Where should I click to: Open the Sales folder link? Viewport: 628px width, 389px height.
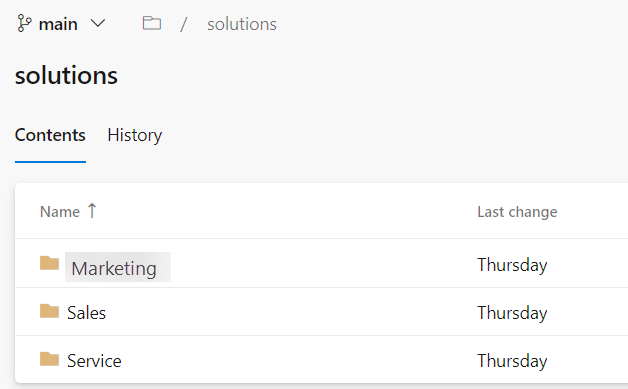[87, 313]
